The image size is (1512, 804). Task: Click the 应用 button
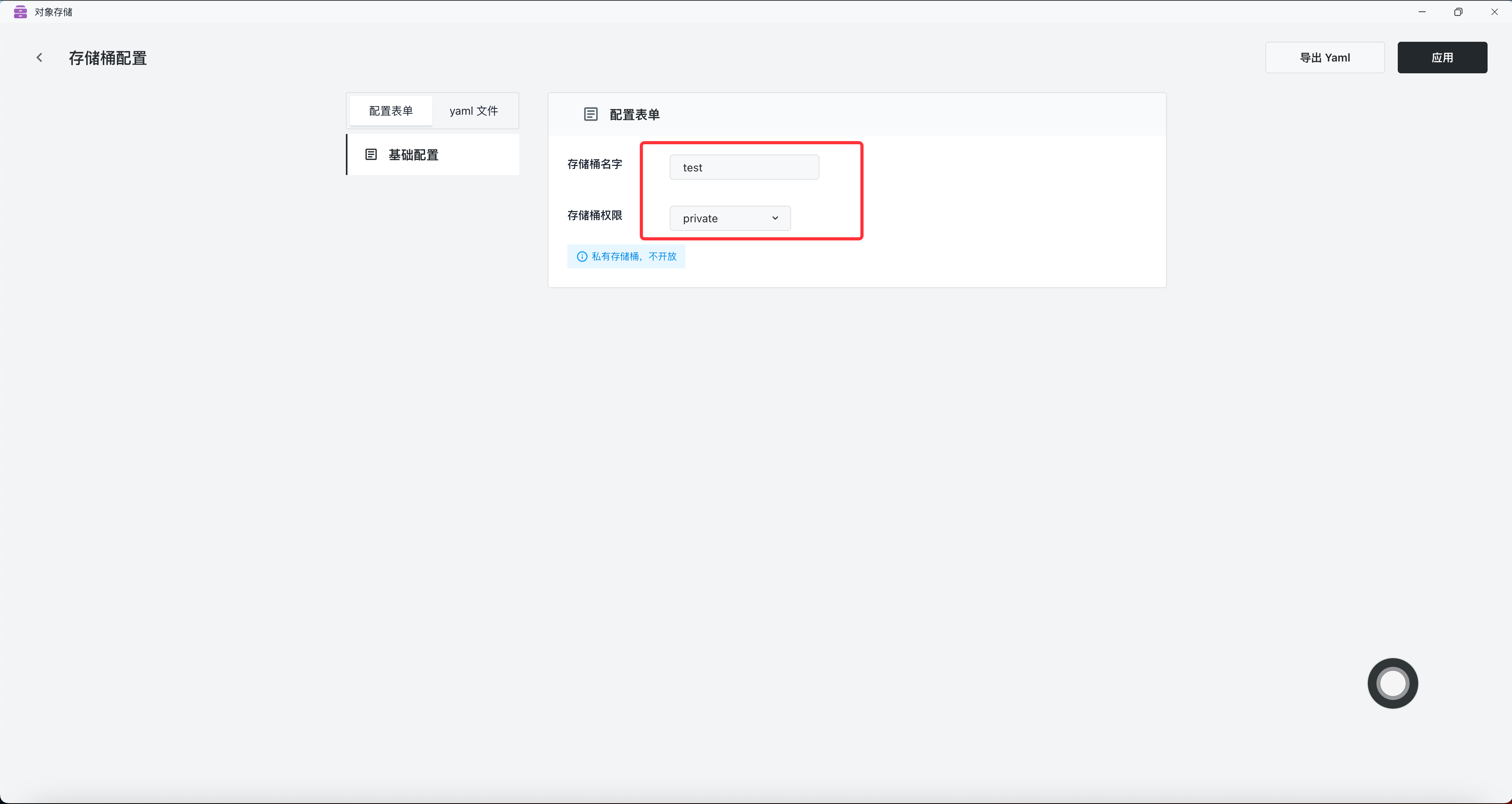pyautogui.click(x=1442, y=58)
